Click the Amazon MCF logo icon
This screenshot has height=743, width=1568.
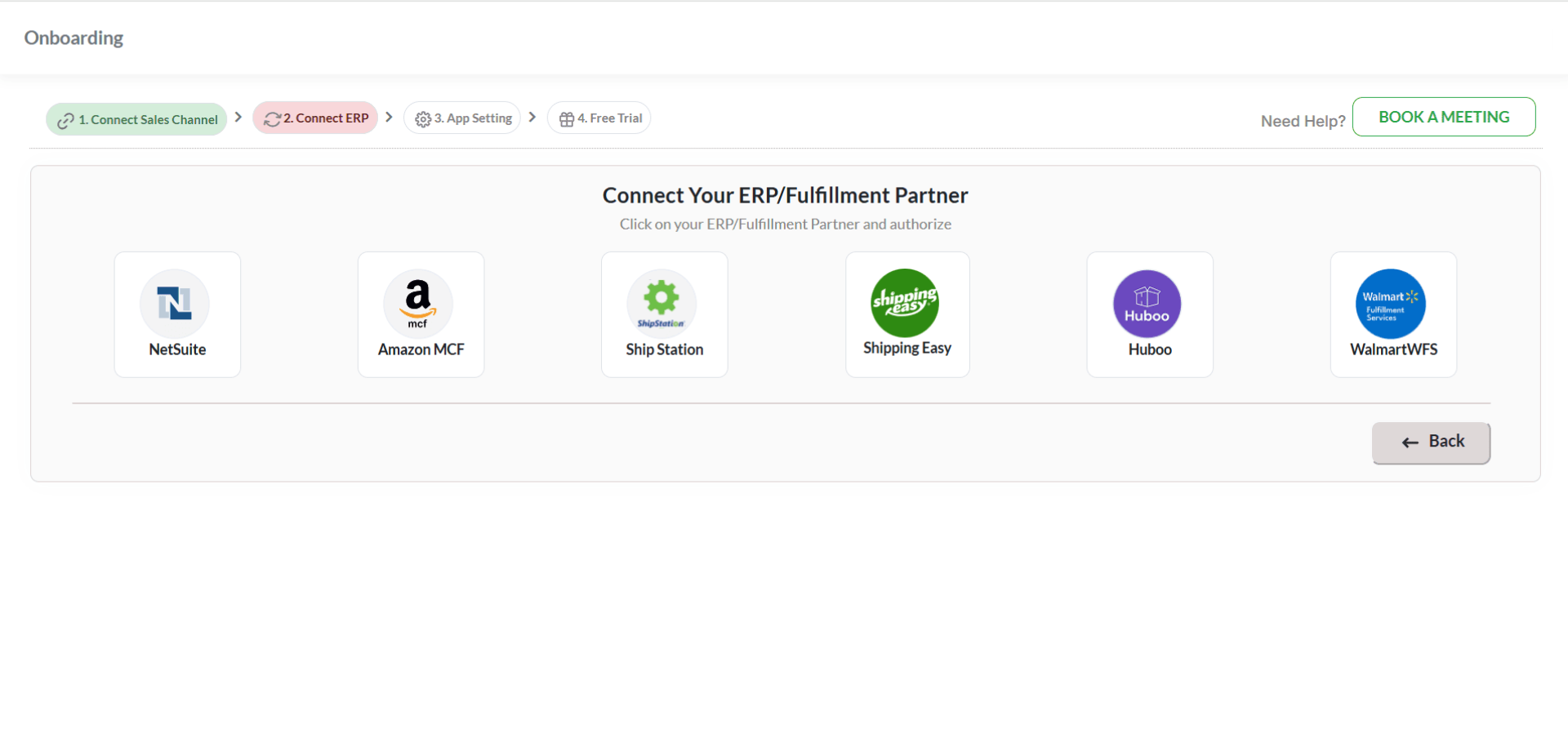418,303
